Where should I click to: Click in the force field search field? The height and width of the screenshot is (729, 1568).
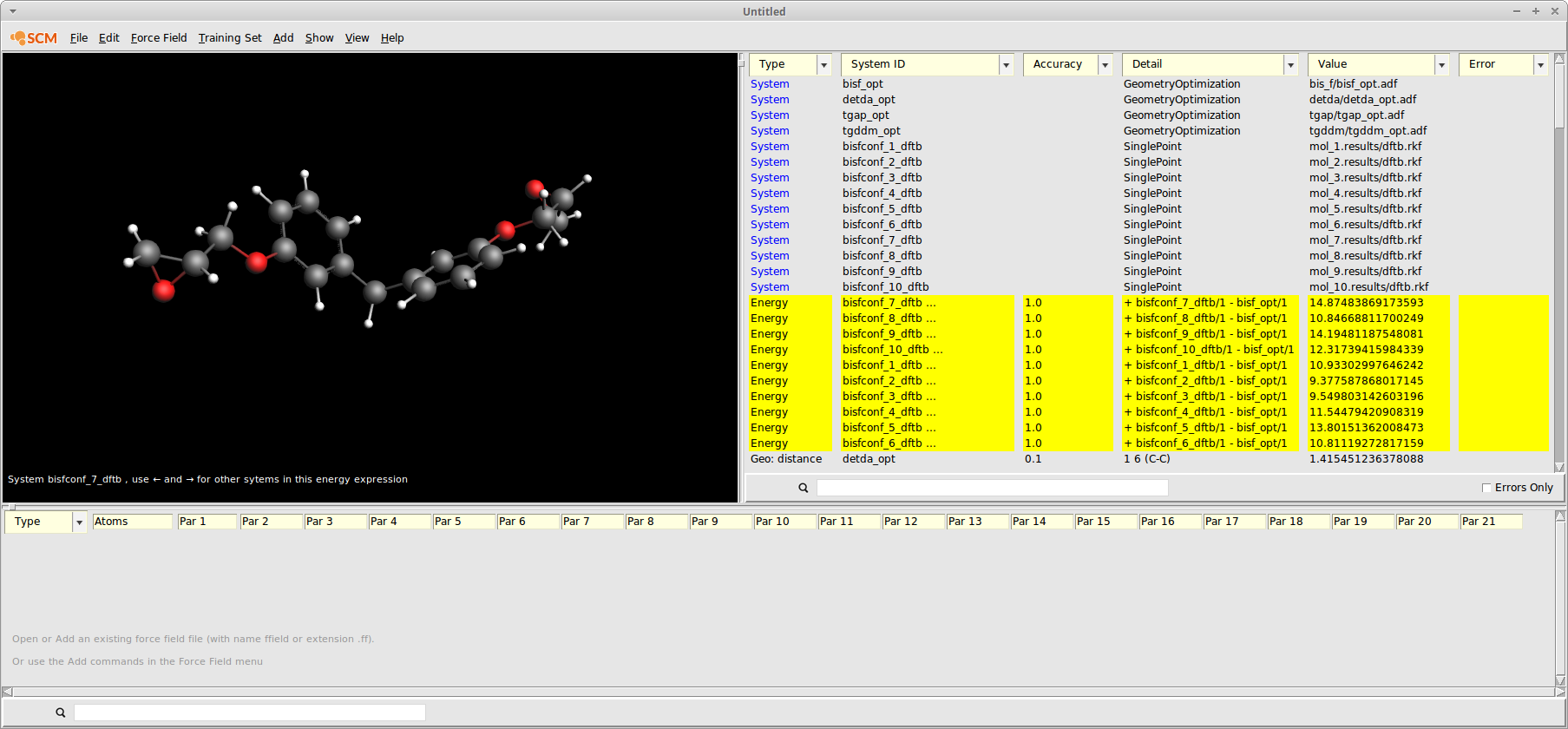pos(250,713)
